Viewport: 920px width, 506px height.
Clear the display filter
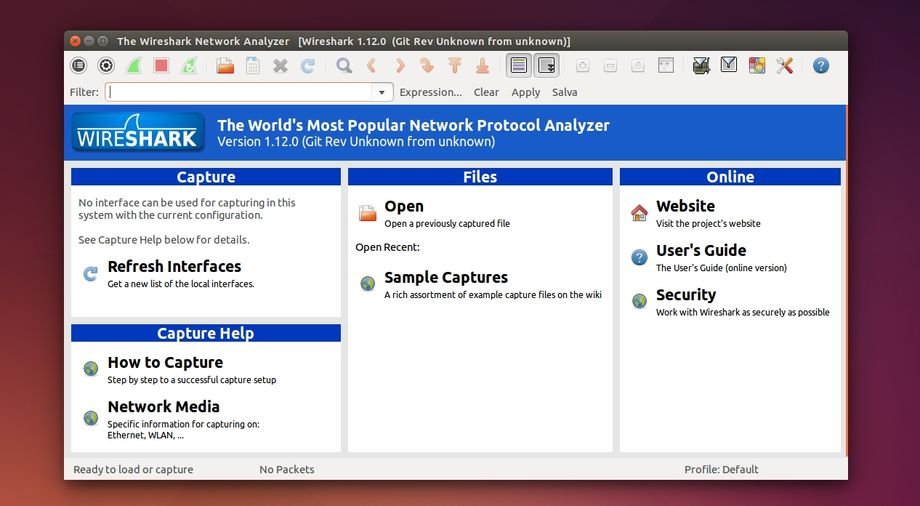tap(486, 92)
